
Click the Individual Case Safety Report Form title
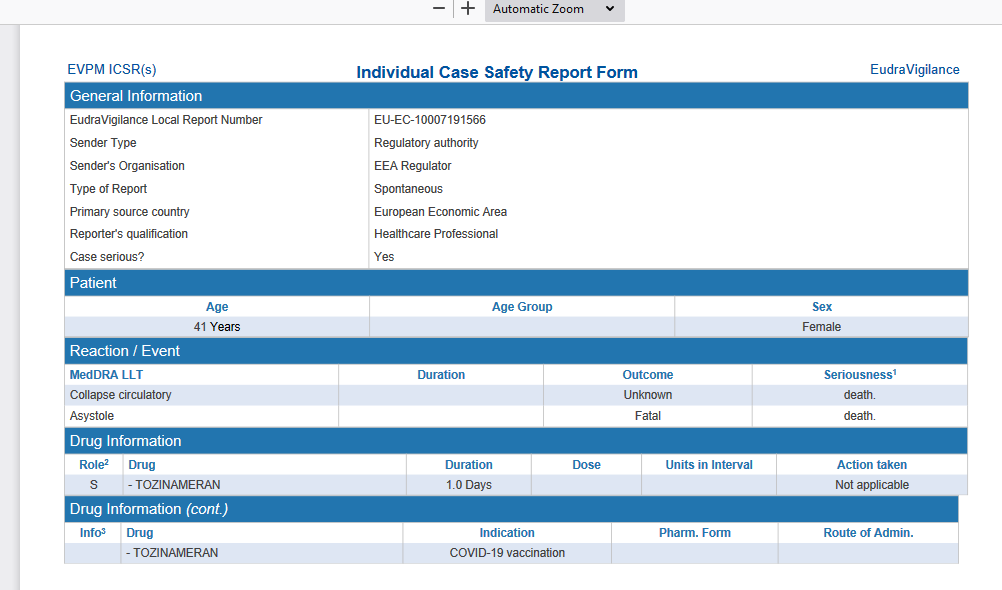click(497, 72)
